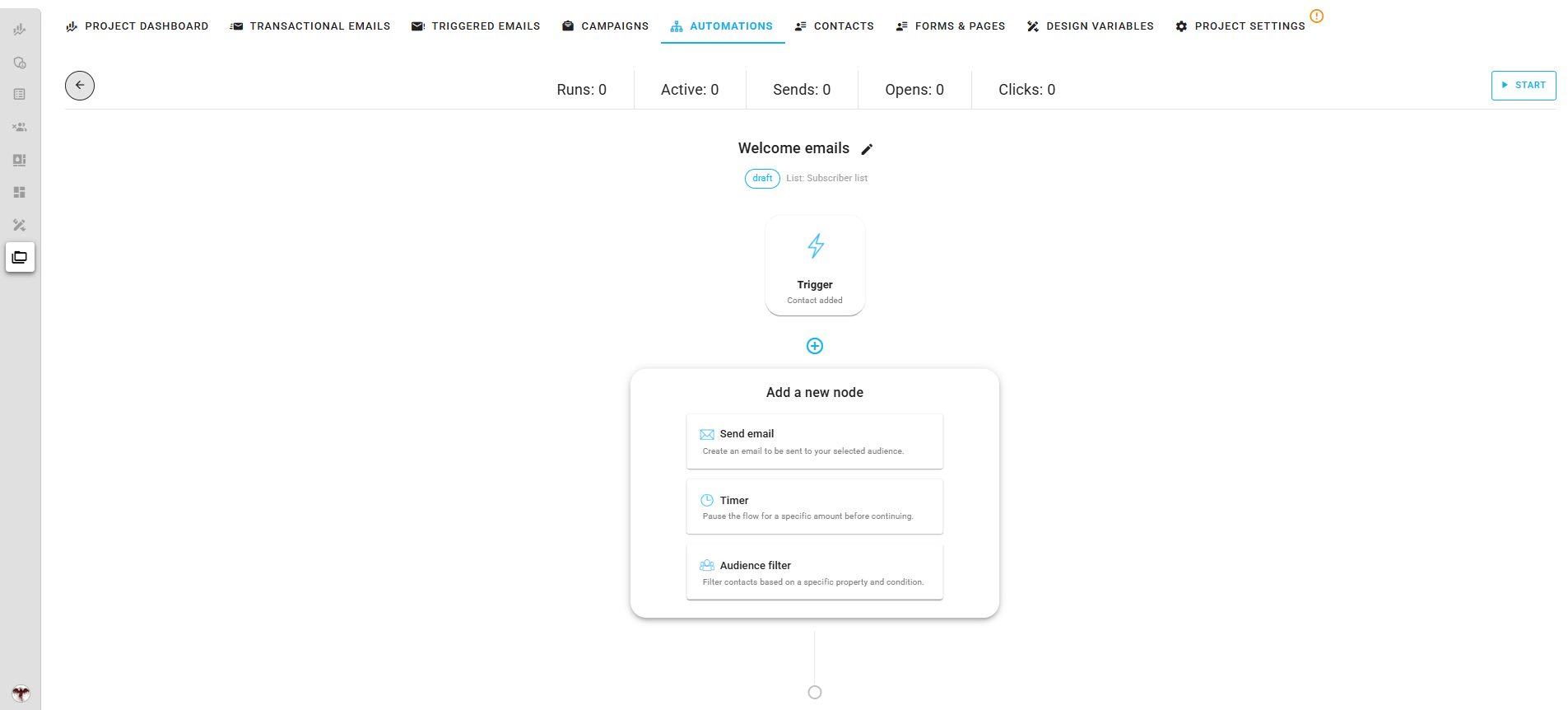Open the Design Variables tab

[1090, 26]
